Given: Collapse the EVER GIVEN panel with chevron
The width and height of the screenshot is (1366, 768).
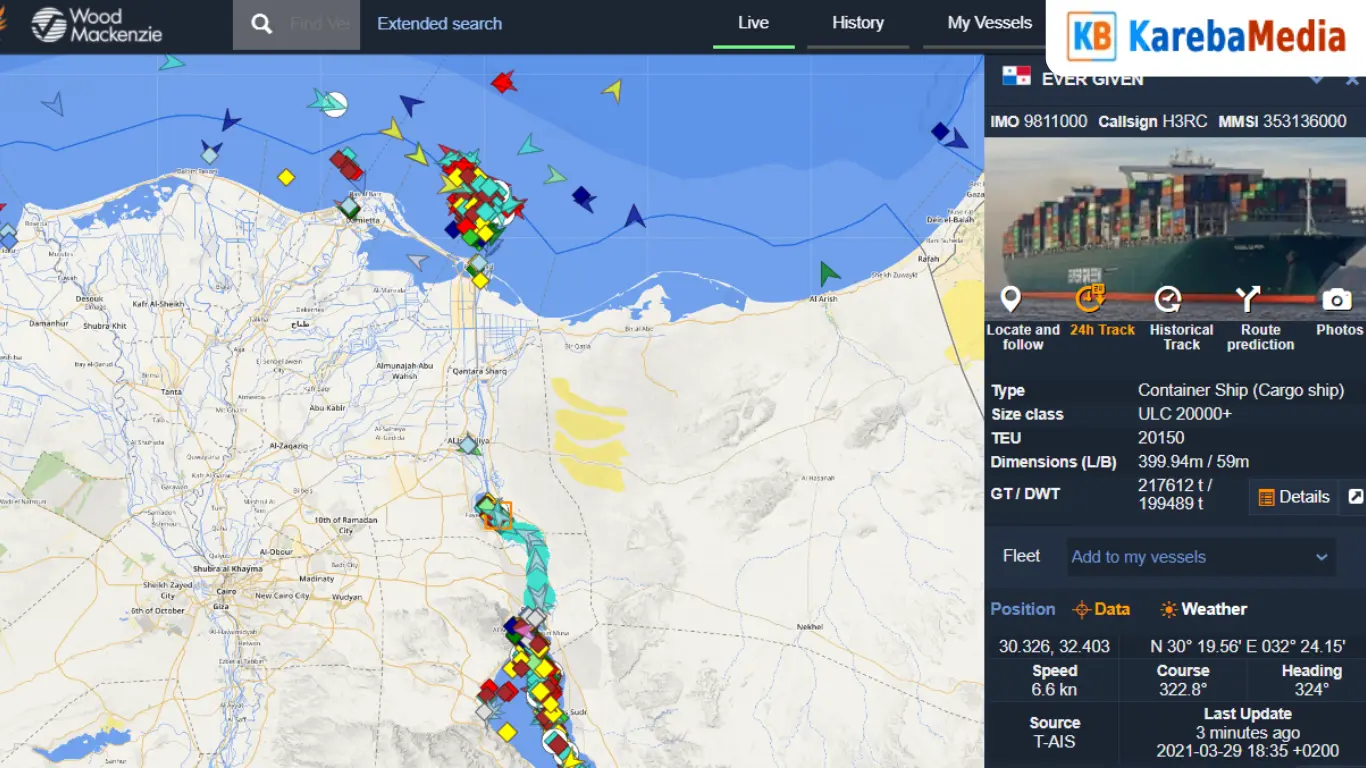Looking at the screenshot, I should pyautogui.click(x=1317, y=79).
